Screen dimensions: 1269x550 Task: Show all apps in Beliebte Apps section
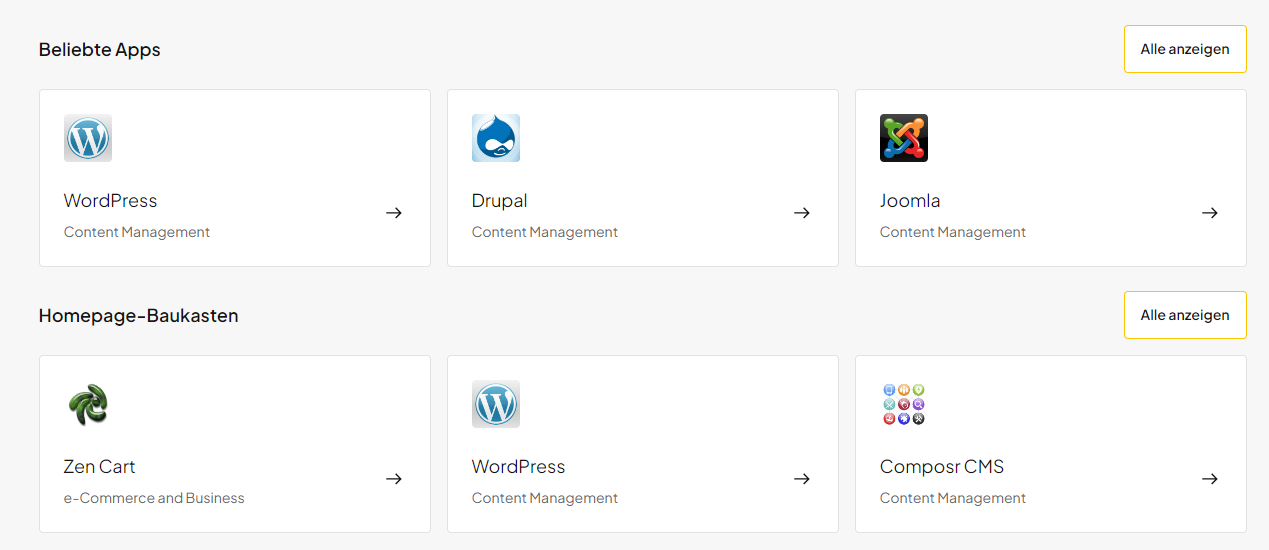[1185, 49]
